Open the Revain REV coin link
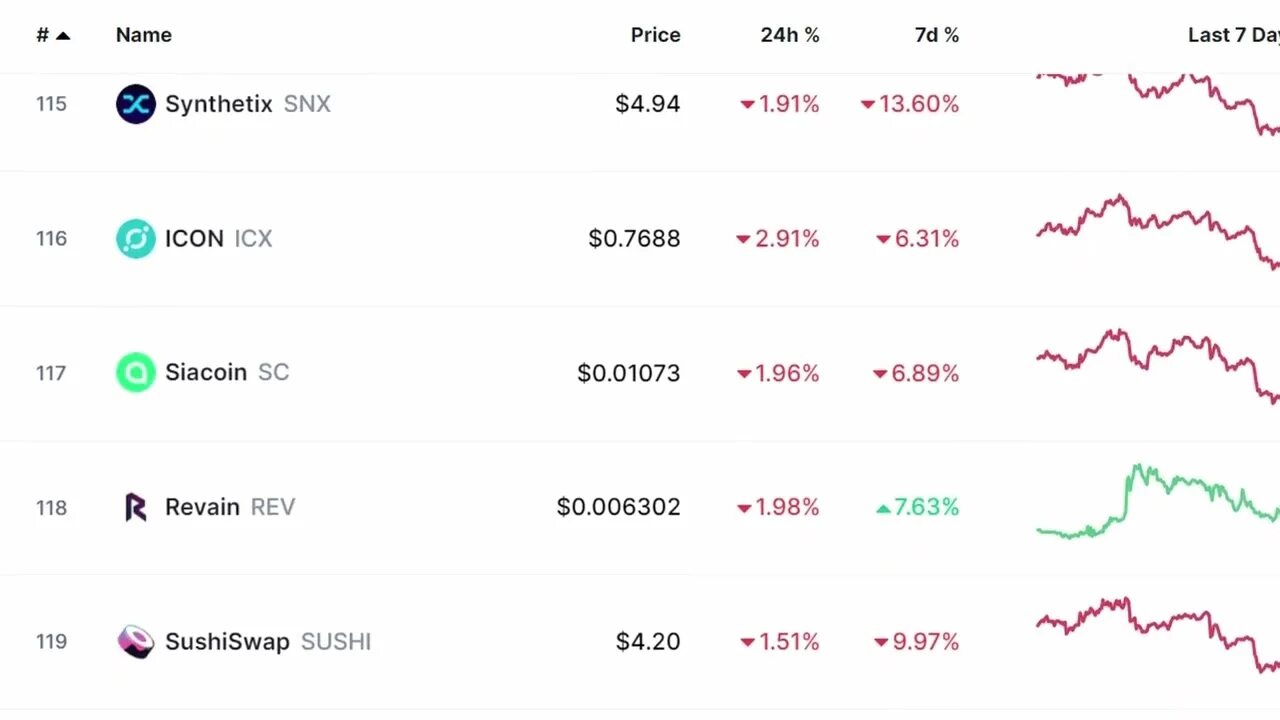The height and width of the screenshot is (720, 1280). pos(202,507)
